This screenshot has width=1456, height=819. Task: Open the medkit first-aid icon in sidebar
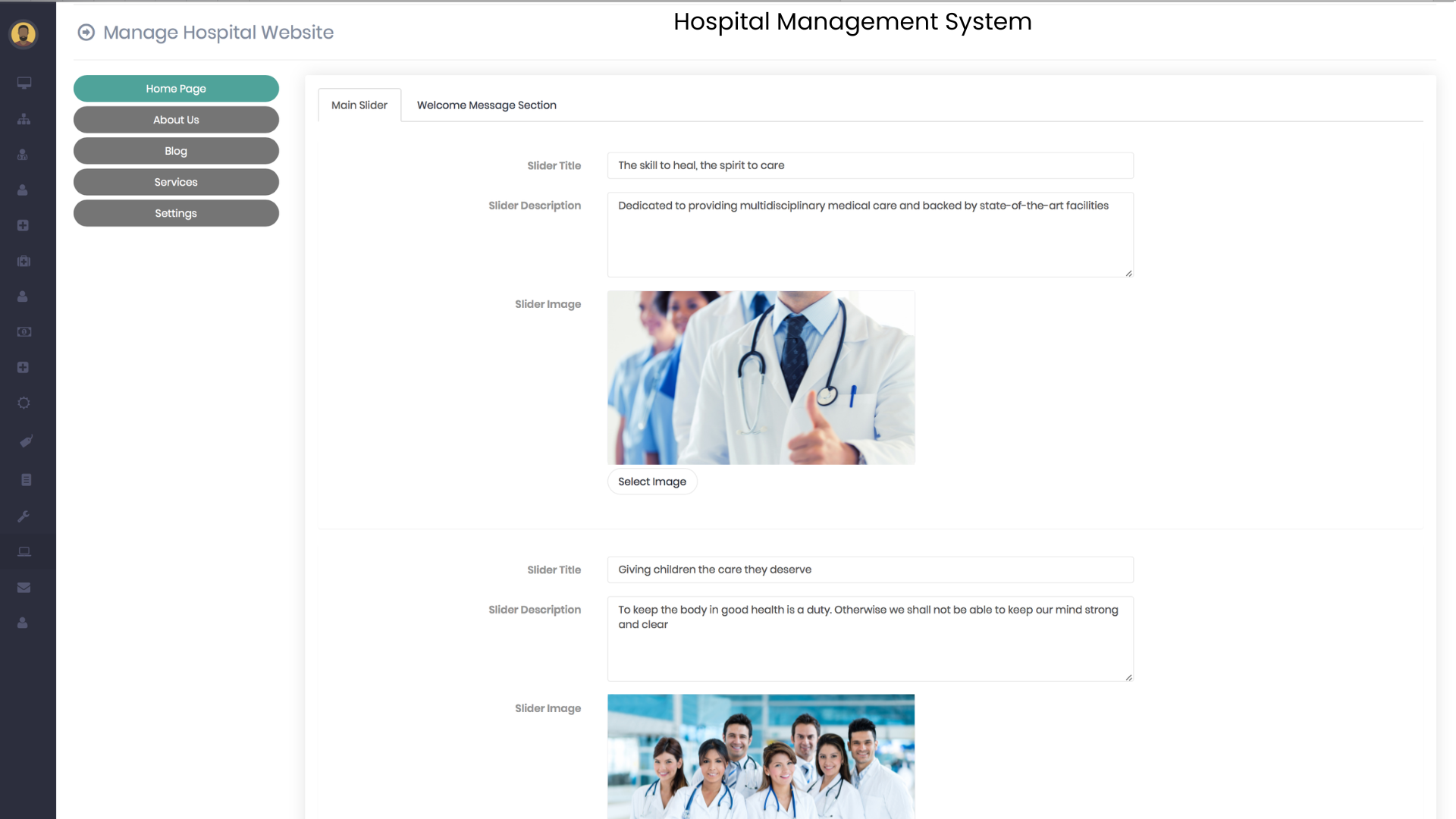[24, 261]
